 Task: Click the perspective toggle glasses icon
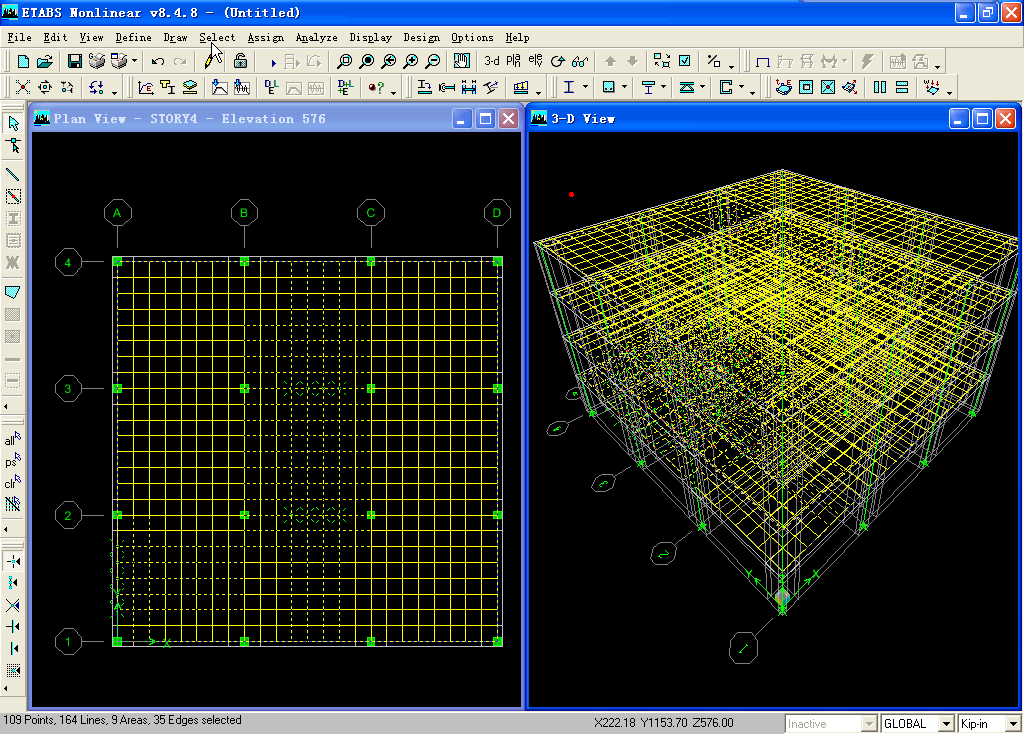pos(580,61)
